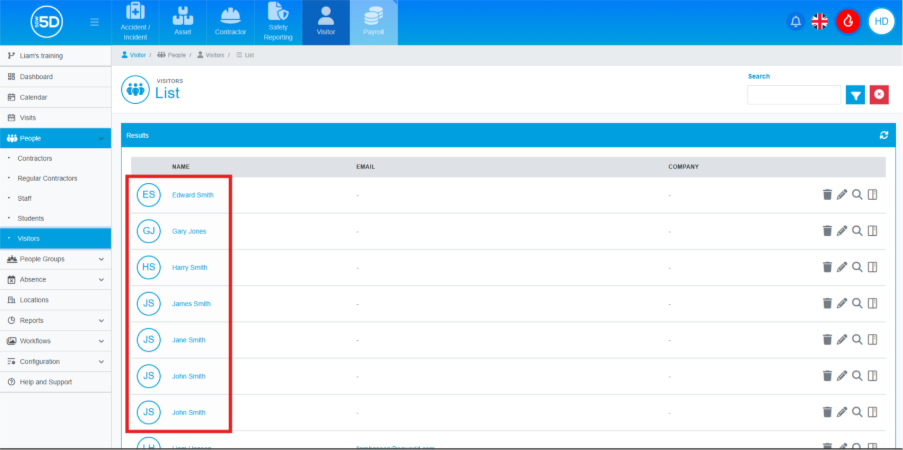903x450 pixels.
Task: Expand the Configuration section
Action: point(55,361)
